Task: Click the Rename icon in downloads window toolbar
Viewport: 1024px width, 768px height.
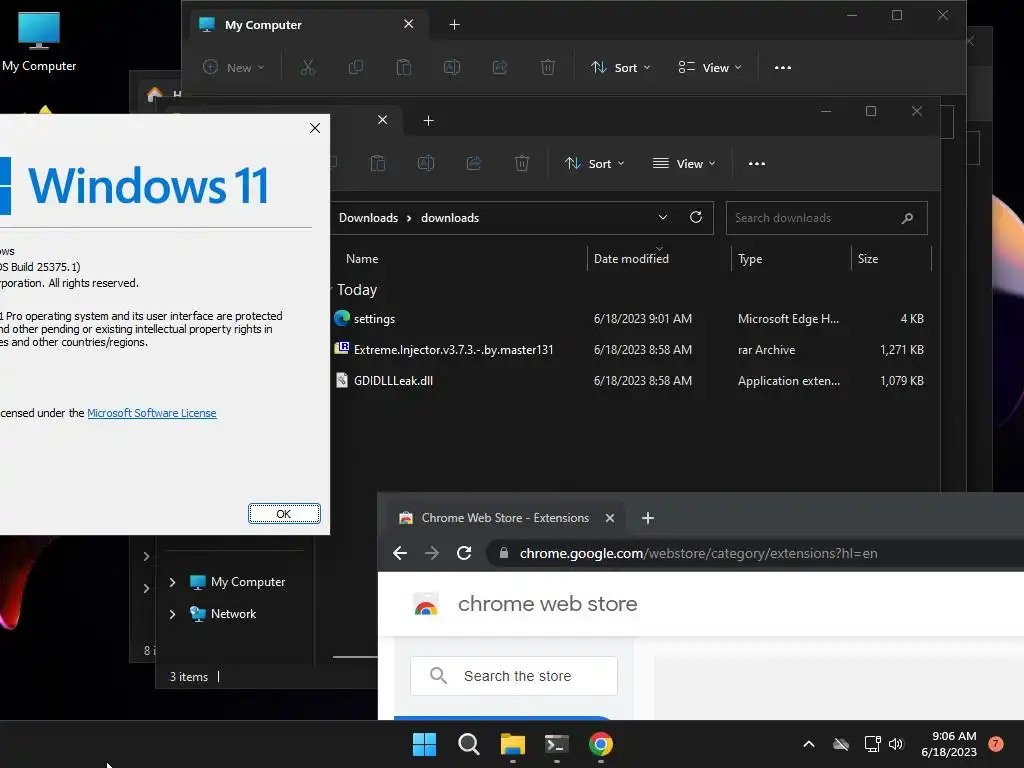Action: [426, 163]
